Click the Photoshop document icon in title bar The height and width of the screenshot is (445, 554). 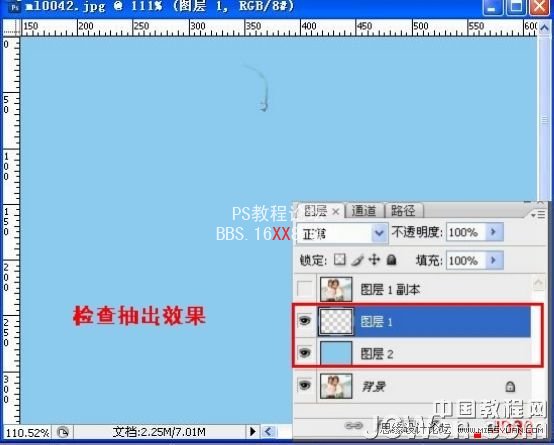(14, 6)
